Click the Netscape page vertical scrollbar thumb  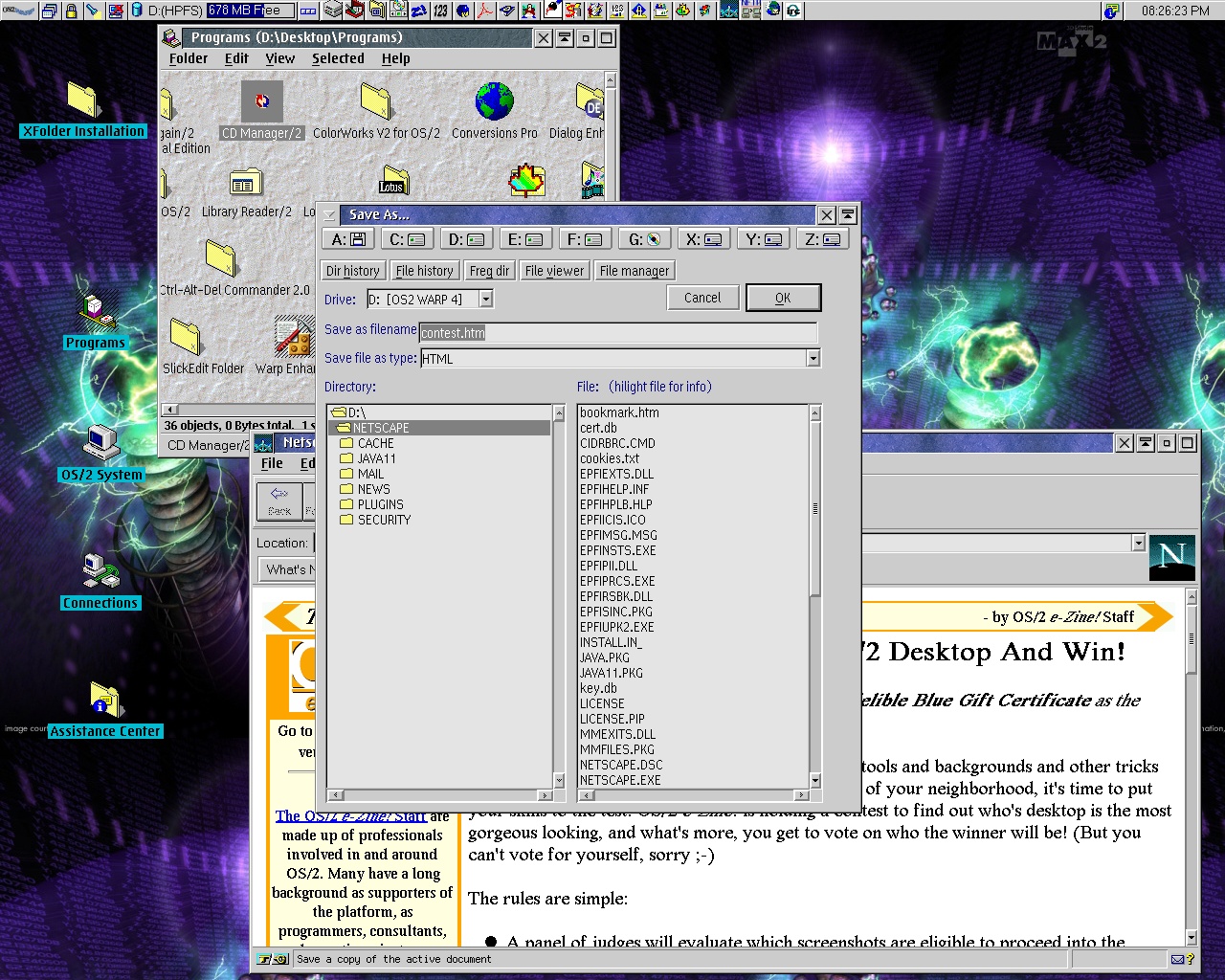[1192, 638]
